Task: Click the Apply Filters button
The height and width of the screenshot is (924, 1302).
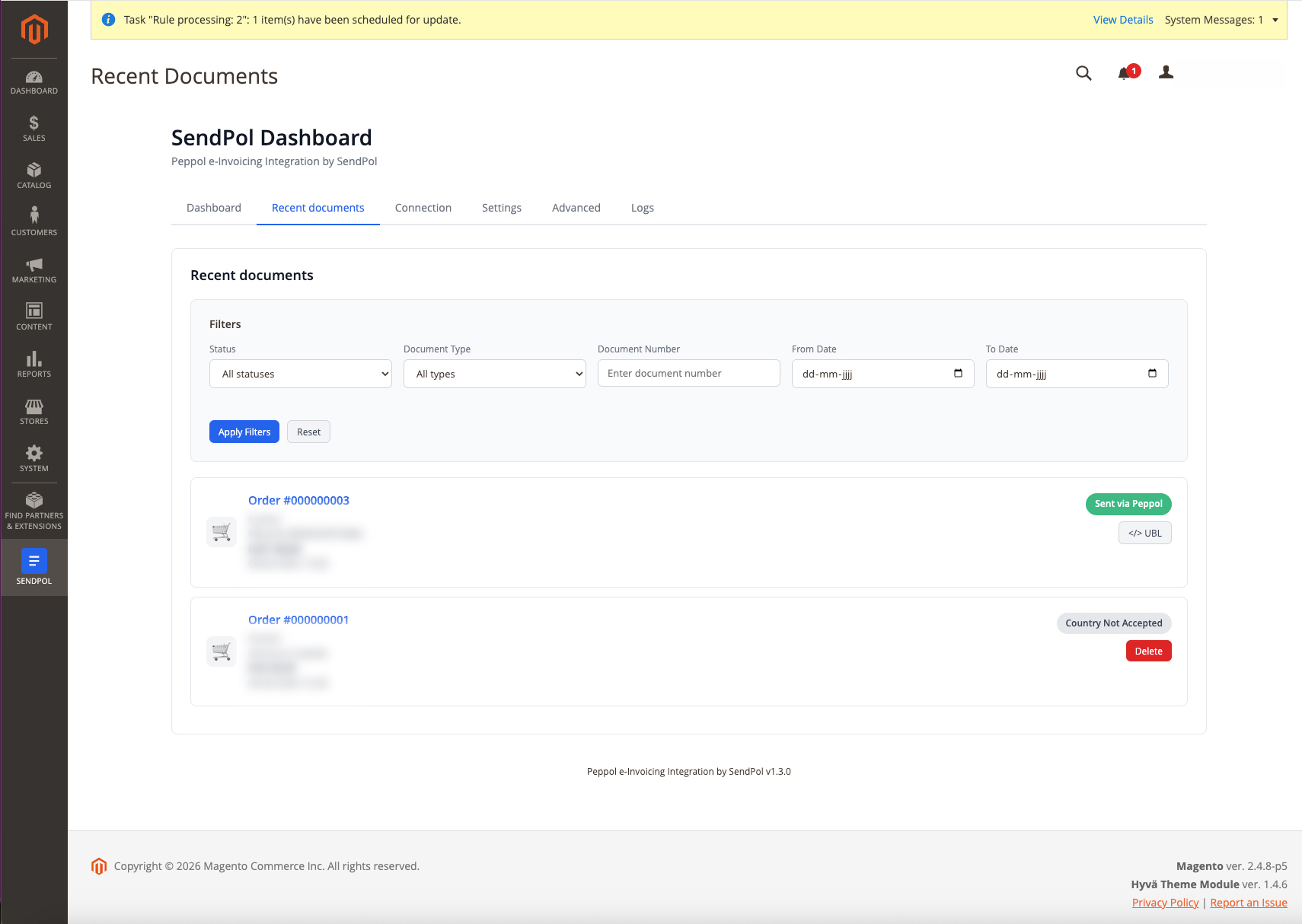Action: 244,432
